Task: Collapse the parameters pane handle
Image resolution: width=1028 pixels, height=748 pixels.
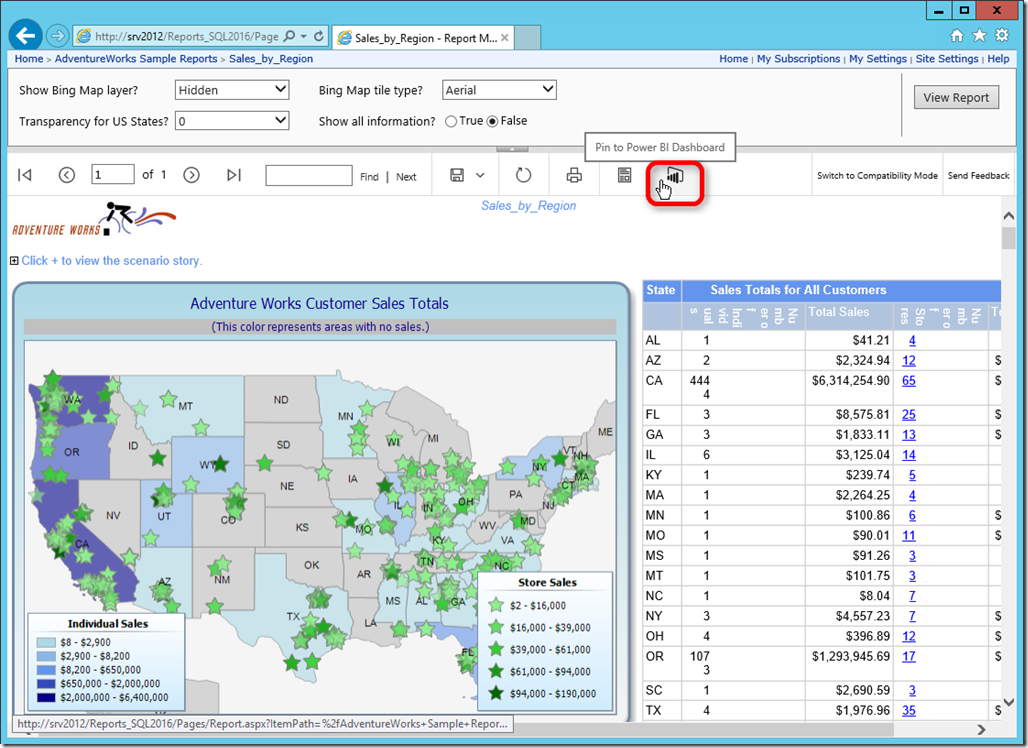Action: point(512,149)
